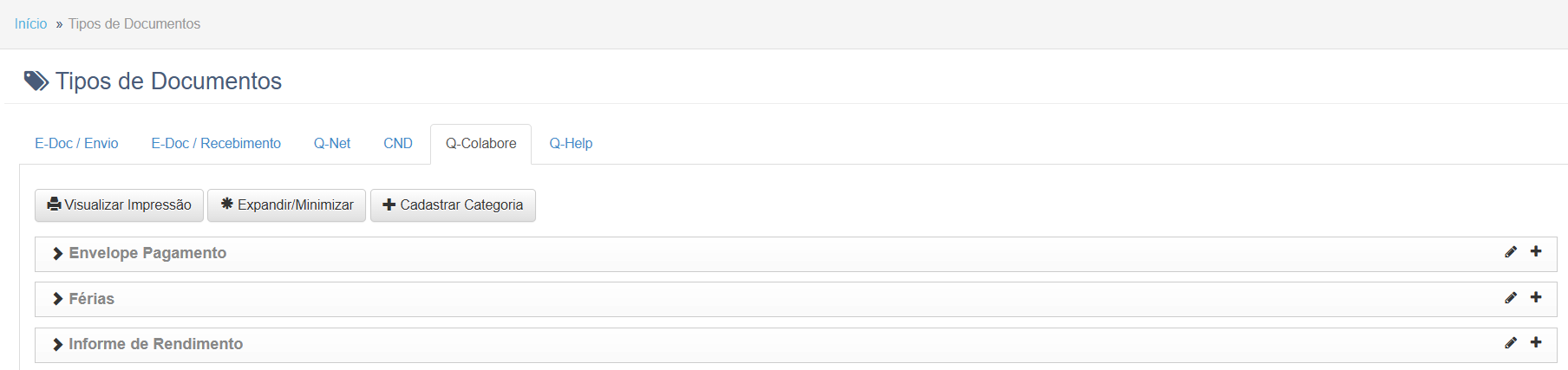The image size is (1568, 370).
Task: Click the pencil icon on the Férias row
Action: (1511, 297)
